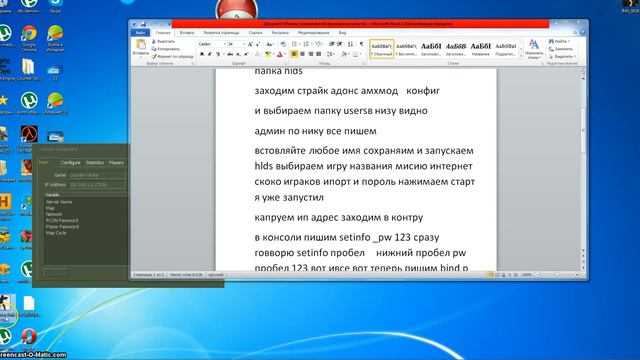Switch to the Вставка (Insert) tab

187,33
